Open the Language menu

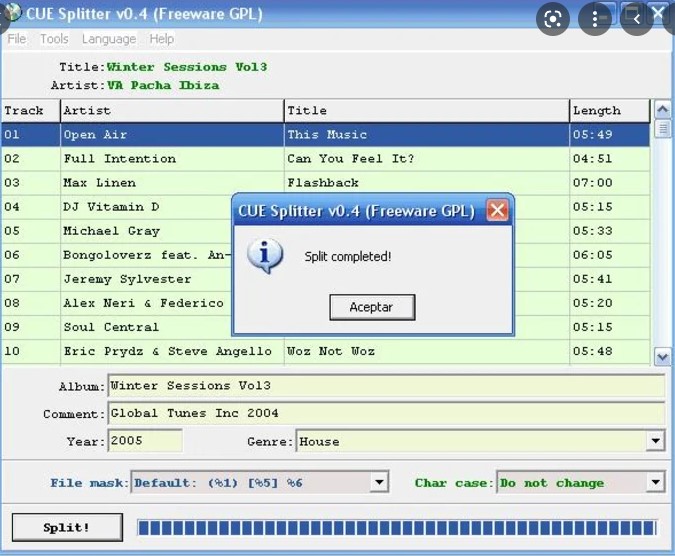point(109,39)
